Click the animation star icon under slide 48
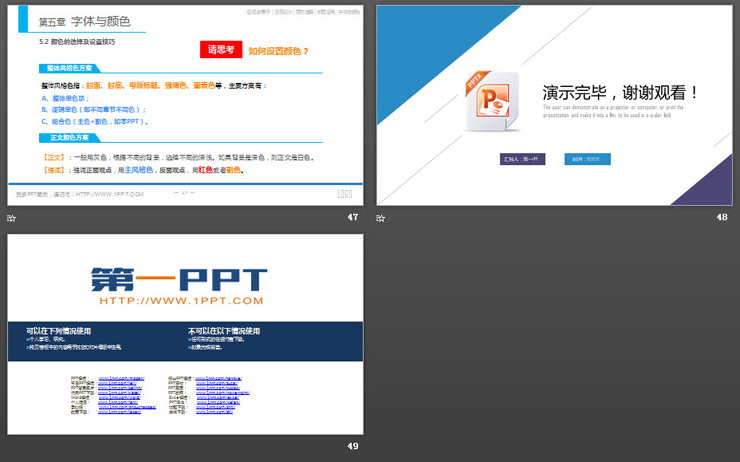 (x=380, y=218)
